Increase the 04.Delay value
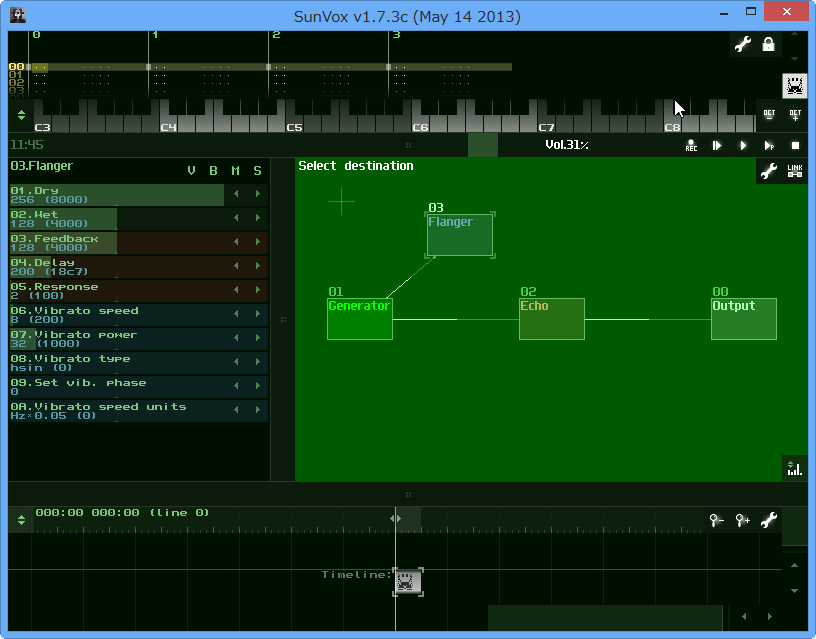 click(x=258, y=265)
